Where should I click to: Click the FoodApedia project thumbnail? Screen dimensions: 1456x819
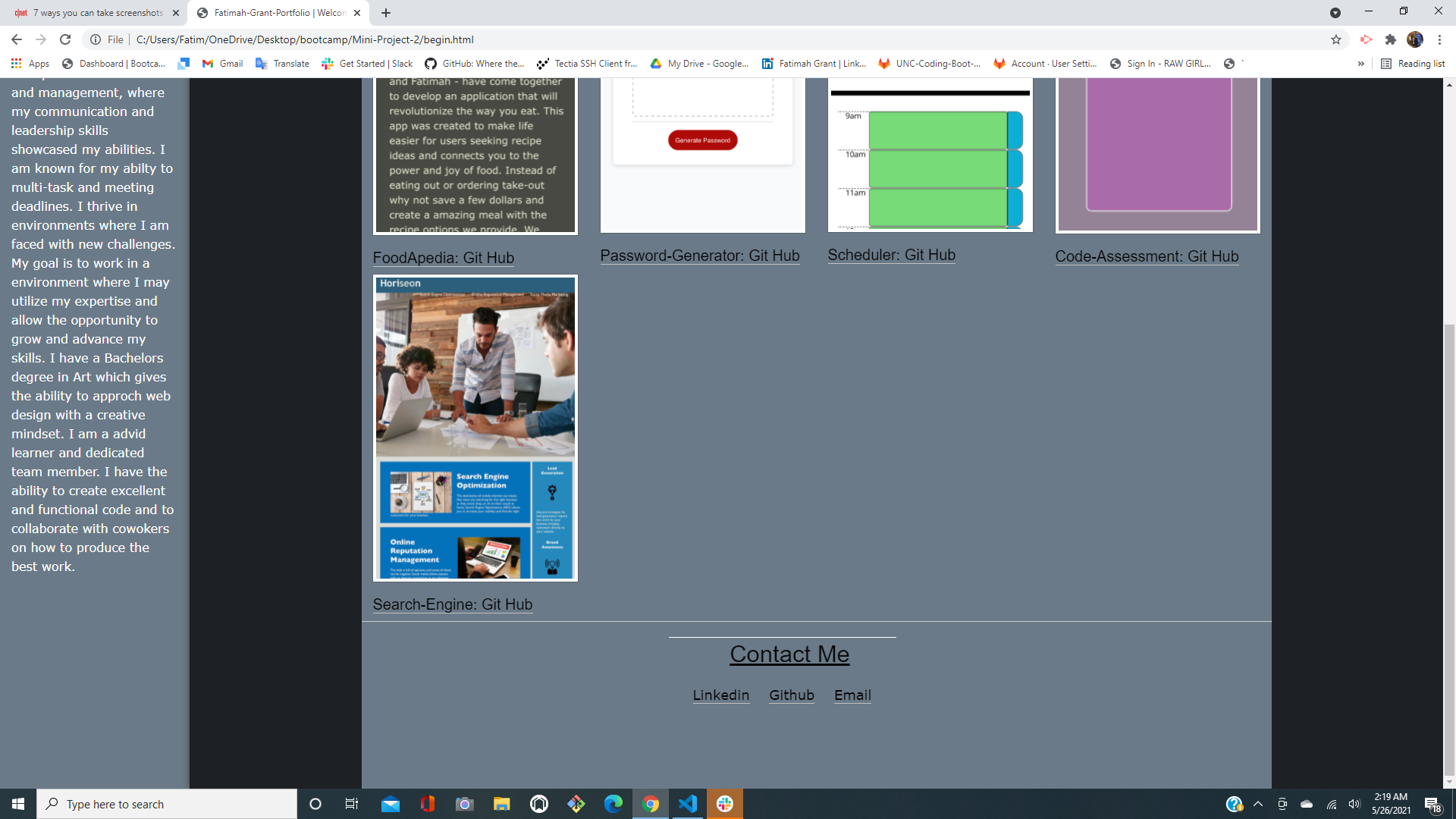coord(475,155)
